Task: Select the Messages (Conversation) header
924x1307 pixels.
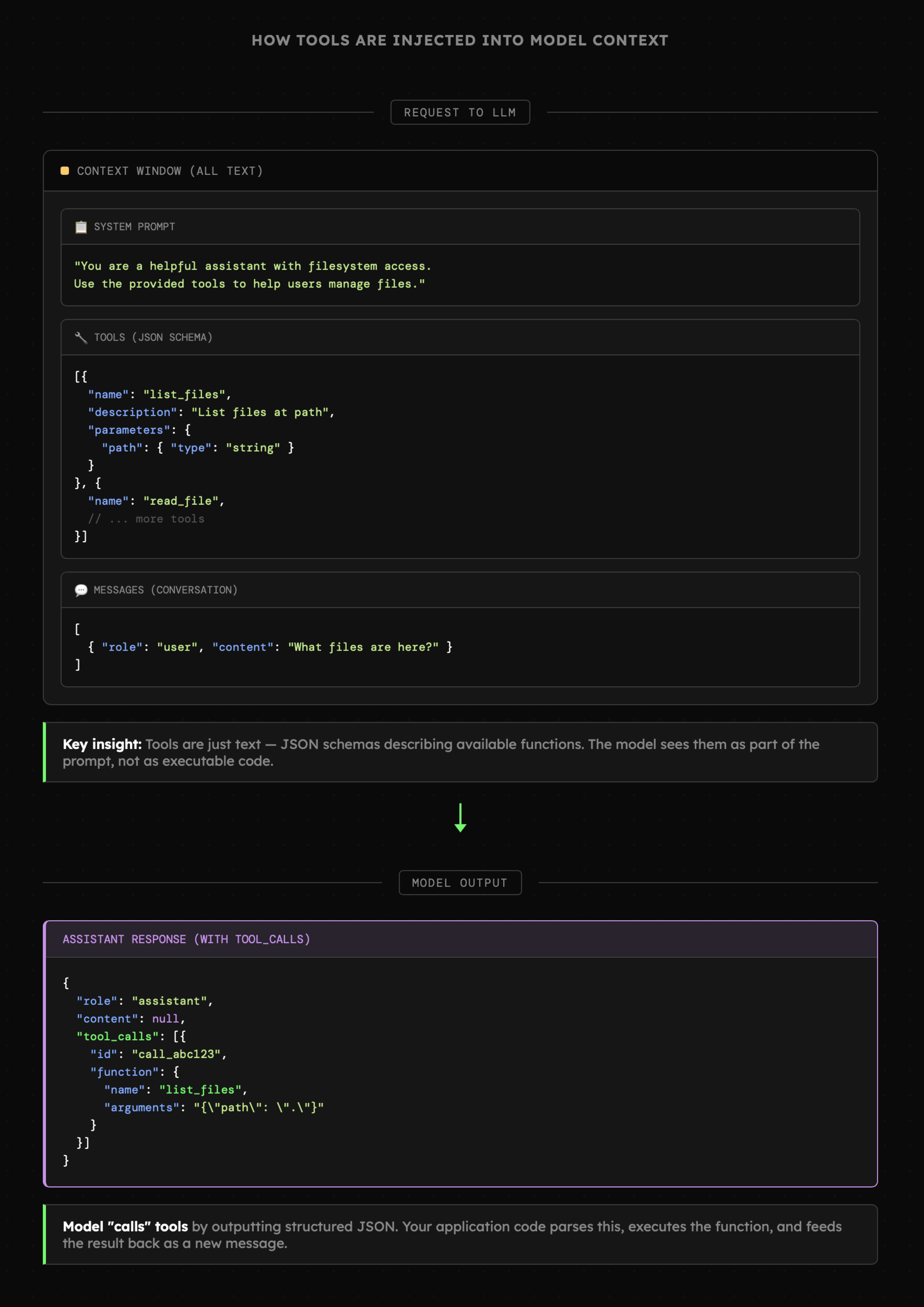Action: (165, 590)
